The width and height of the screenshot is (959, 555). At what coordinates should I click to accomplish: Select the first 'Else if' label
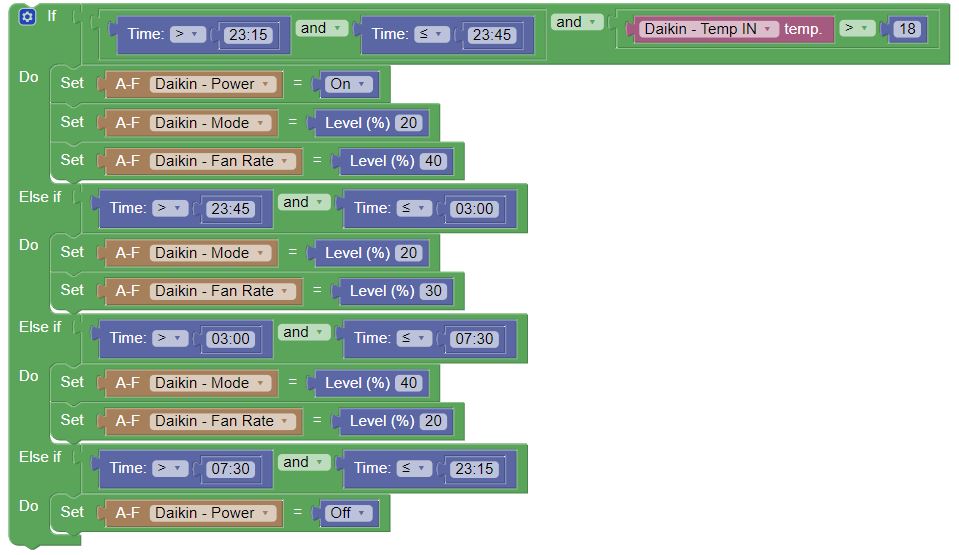coord(40,197)
